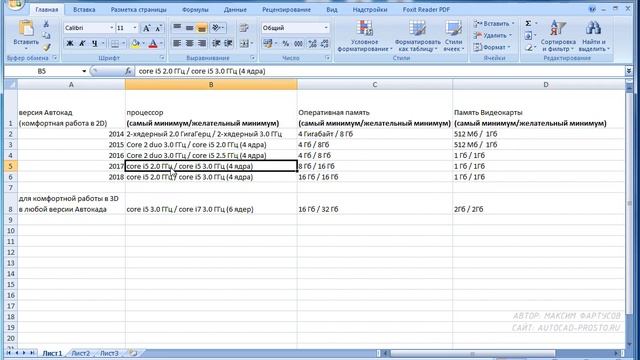Open fill color dropdown arrow

pyautogui.click(x=143, y=43)
